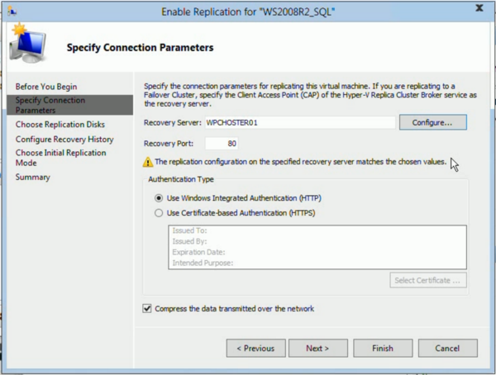Click the Issued By label
The image size is (496, 375).
190,241
